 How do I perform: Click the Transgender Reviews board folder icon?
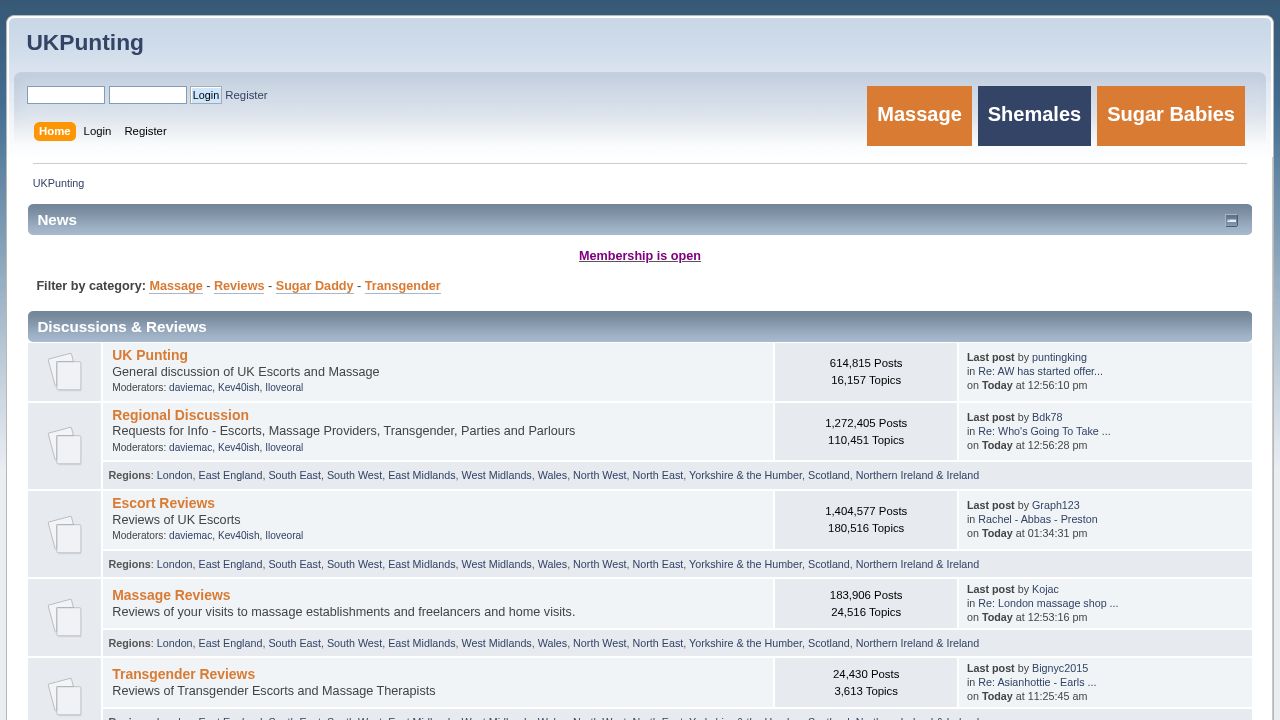[65, 696]
